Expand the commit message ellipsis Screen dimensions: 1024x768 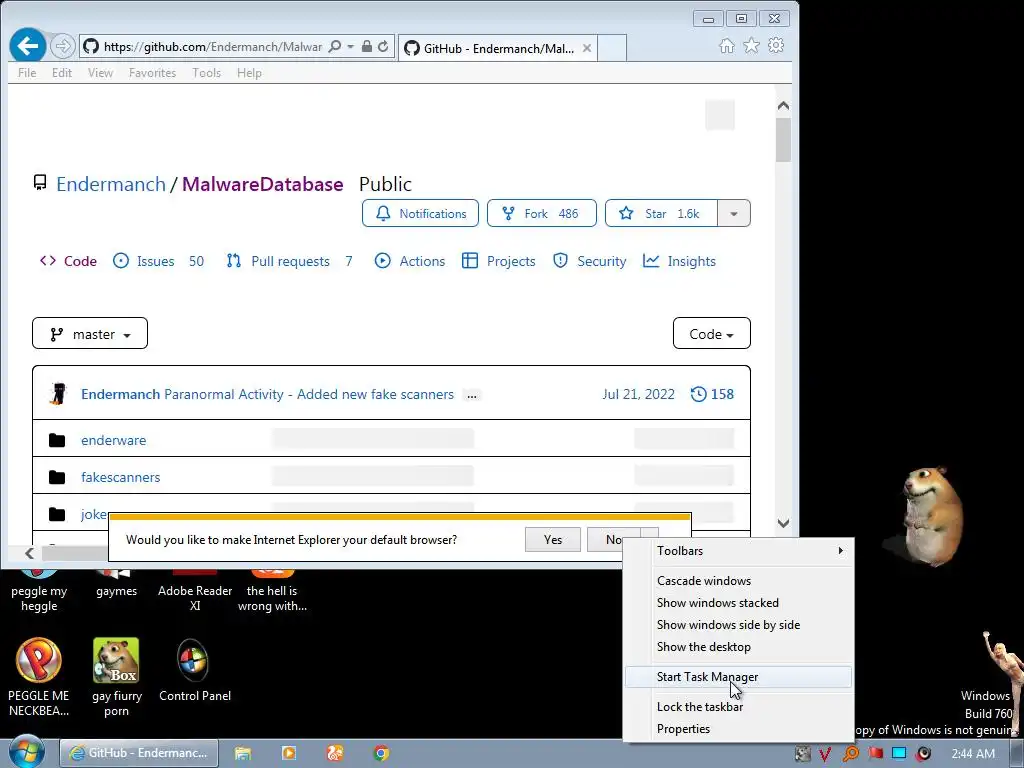coord(472,395)
